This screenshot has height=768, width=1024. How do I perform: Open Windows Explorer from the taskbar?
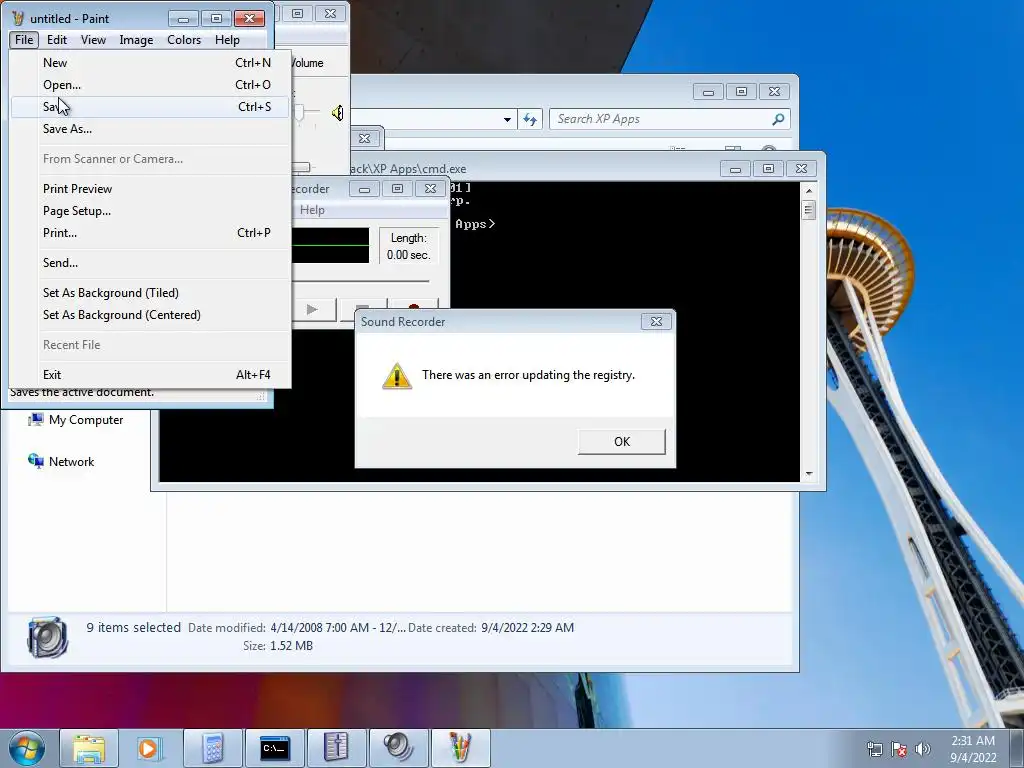(89, 748)
